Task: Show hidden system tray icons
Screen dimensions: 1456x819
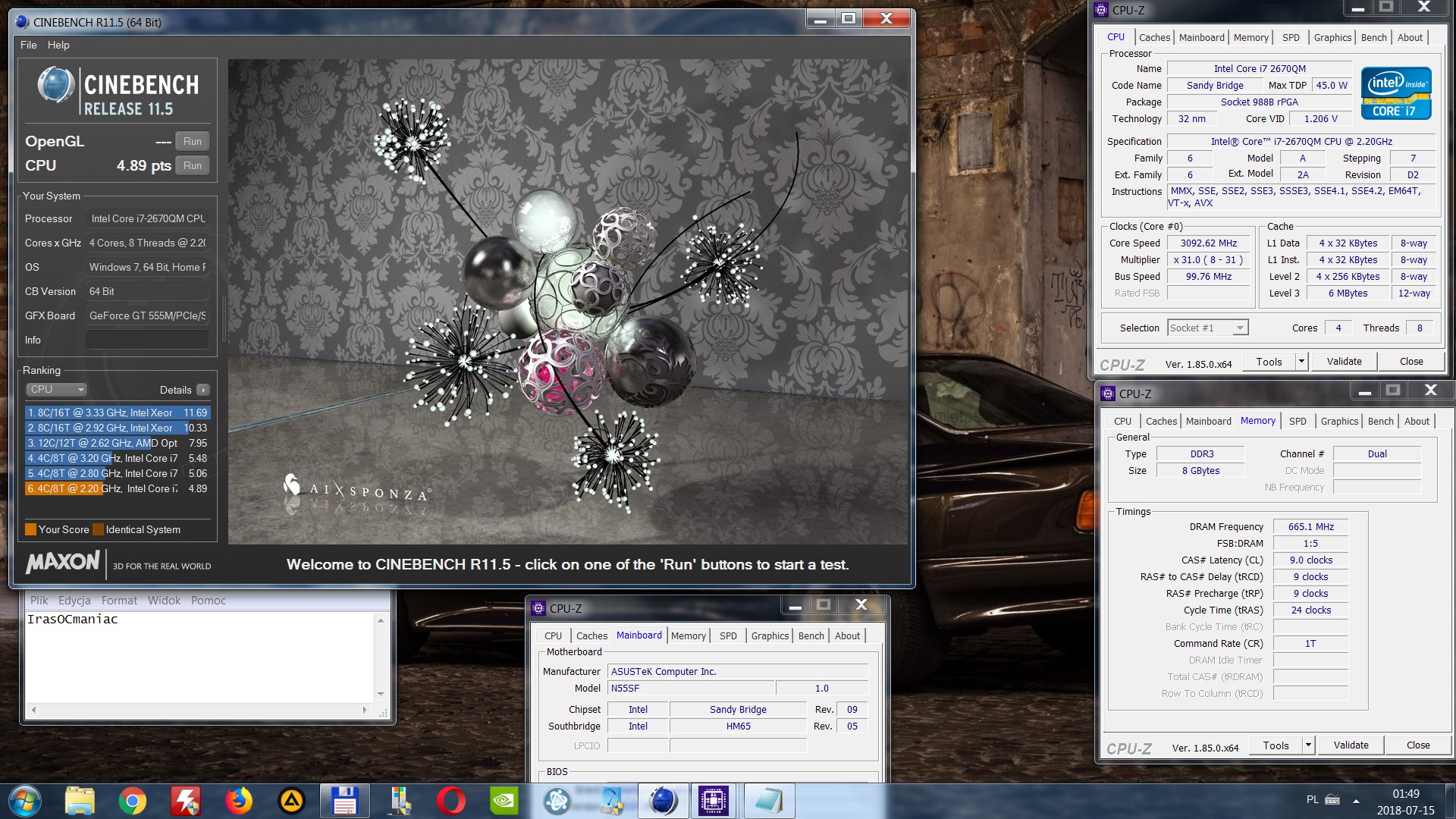Action: (1356, 800)
